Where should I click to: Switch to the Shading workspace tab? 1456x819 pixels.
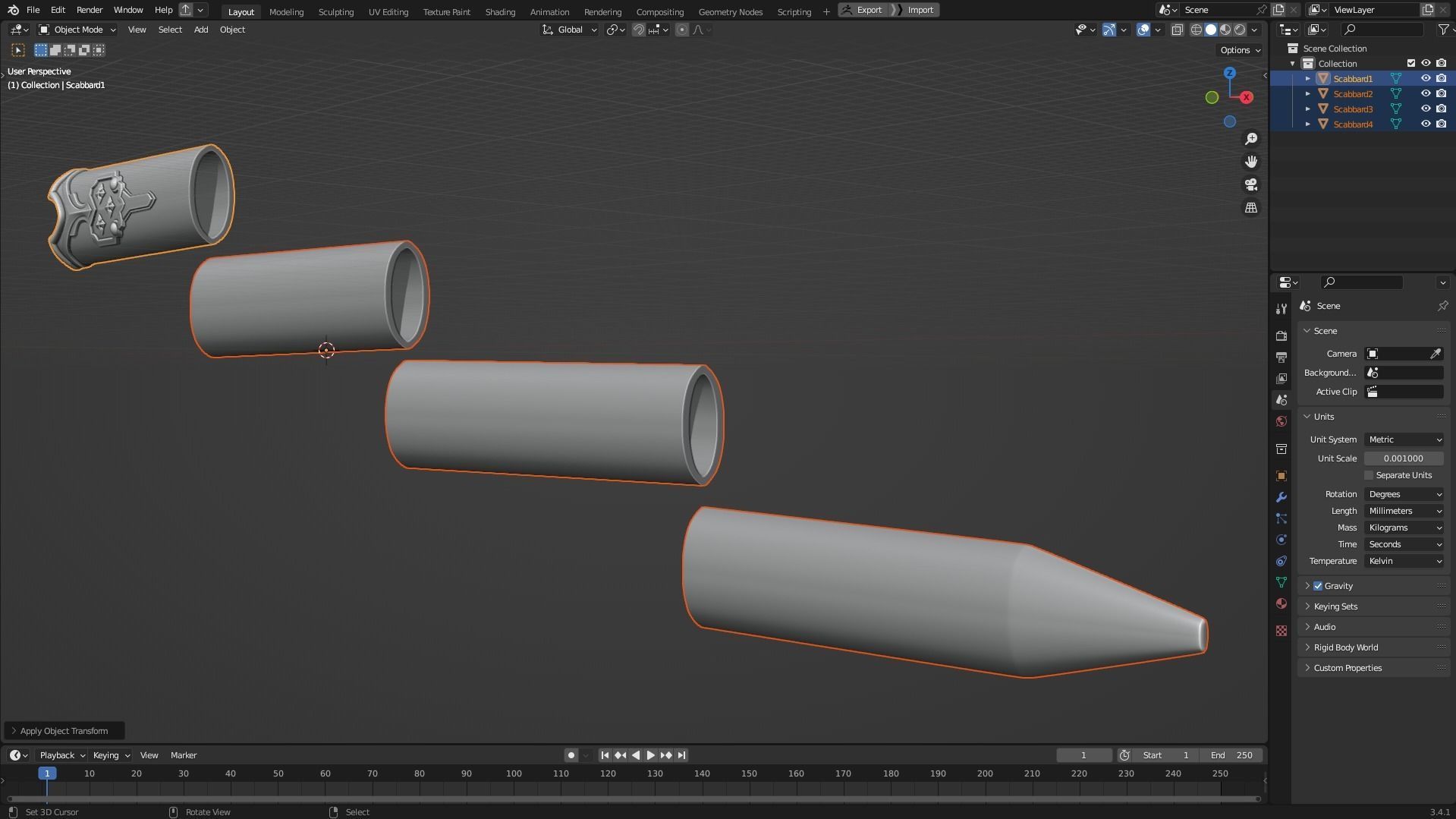click(x=500, y=11)
